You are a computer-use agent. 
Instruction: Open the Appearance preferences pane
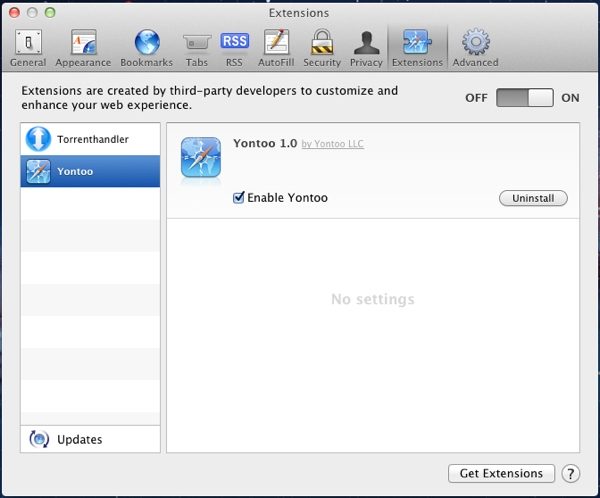[x=84, y=47]
